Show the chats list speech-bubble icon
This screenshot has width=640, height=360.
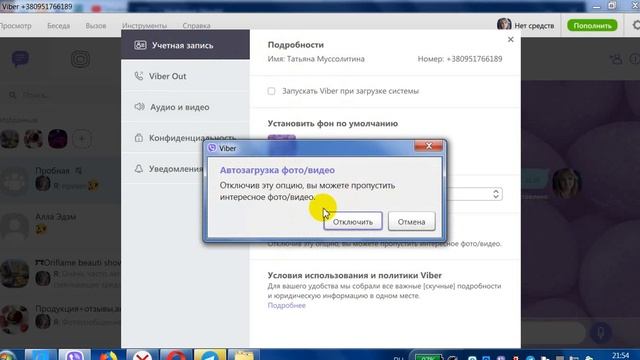20,59
